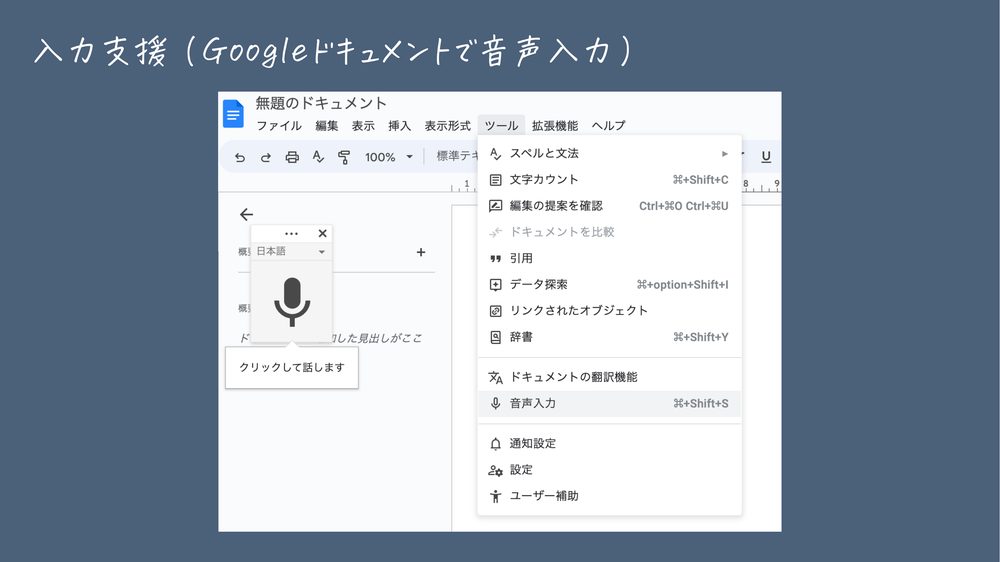This screenshot has width=1000, height=562.
Task: Click the spell check icon in the toolbar
Action: click(x=318, y=157)
